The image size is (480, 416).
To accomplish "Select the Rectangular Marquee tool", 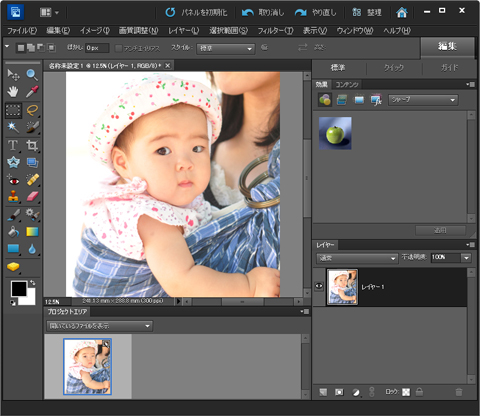I will click(13, 110).
